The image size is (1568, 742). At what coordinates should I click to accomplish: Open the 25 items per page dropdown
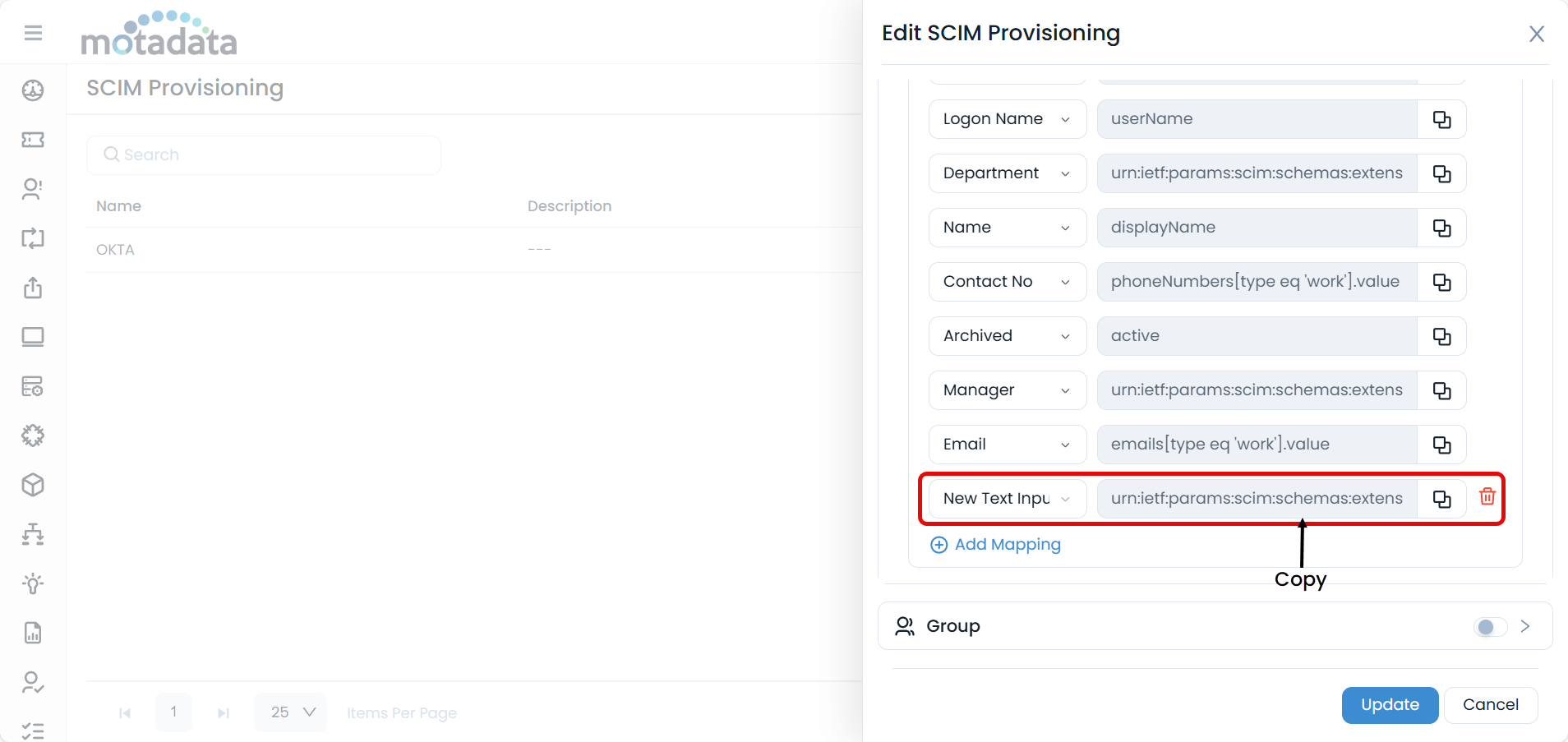291,712
